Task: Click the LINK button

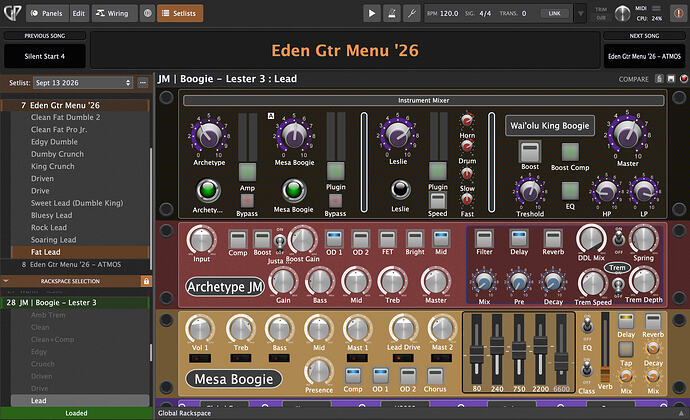Action: 554,13
